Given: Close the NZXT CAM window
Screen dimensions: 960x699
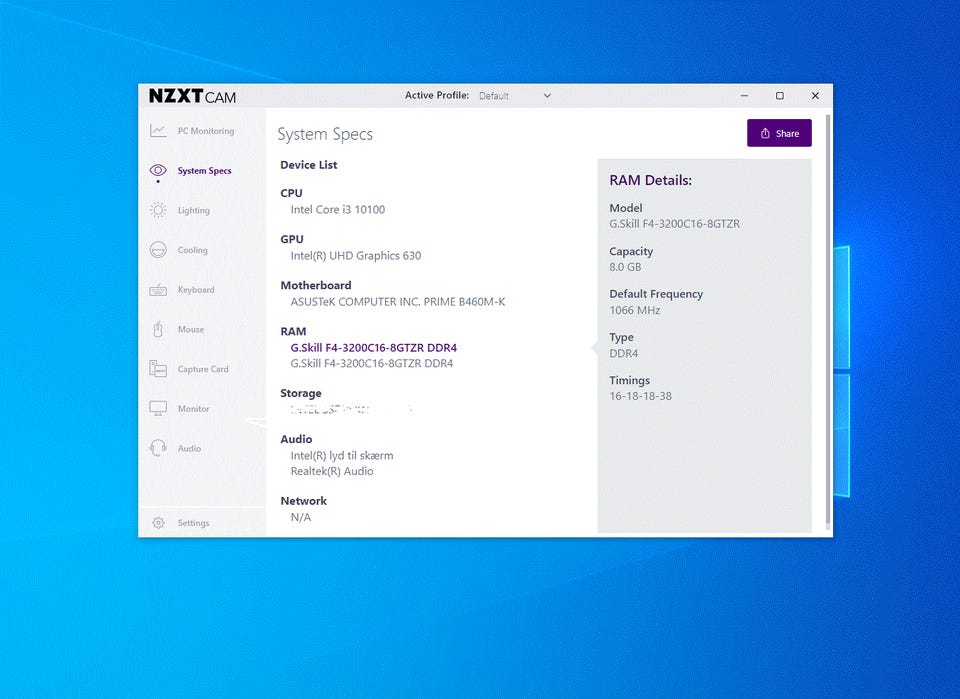Looking at the screenshot, I should (x=815, y=95).
